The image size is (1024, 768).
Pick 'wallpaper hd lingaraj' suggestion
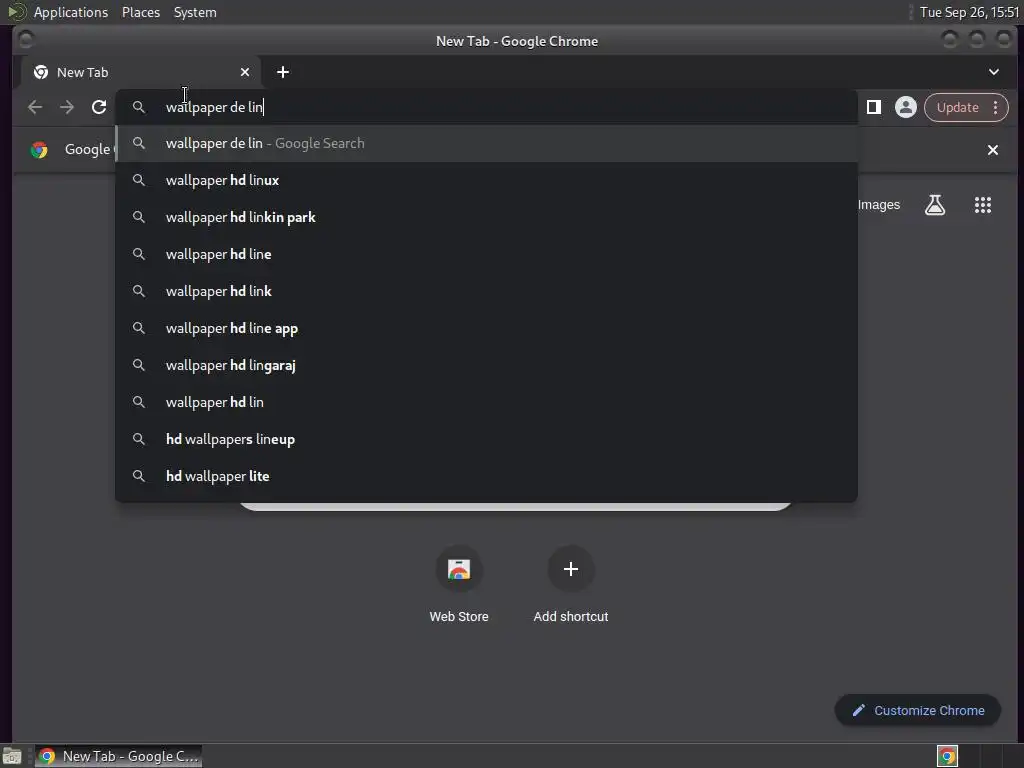click(487, 365)
